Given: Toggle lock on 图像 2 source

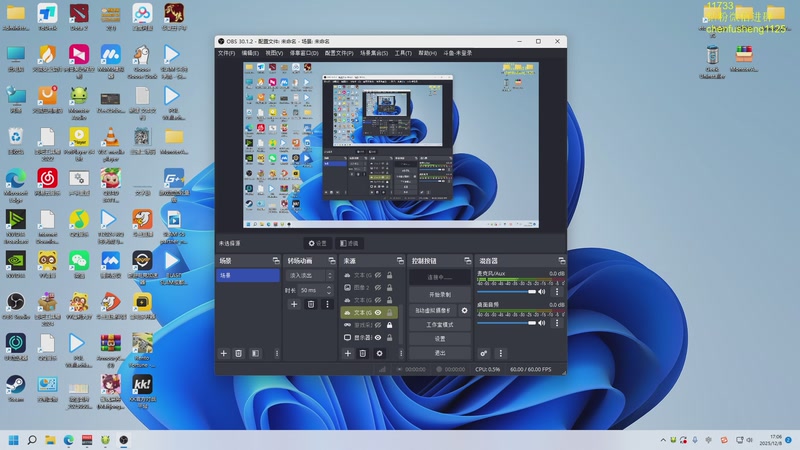Looking at the screenshot, I should pos(389,288).
